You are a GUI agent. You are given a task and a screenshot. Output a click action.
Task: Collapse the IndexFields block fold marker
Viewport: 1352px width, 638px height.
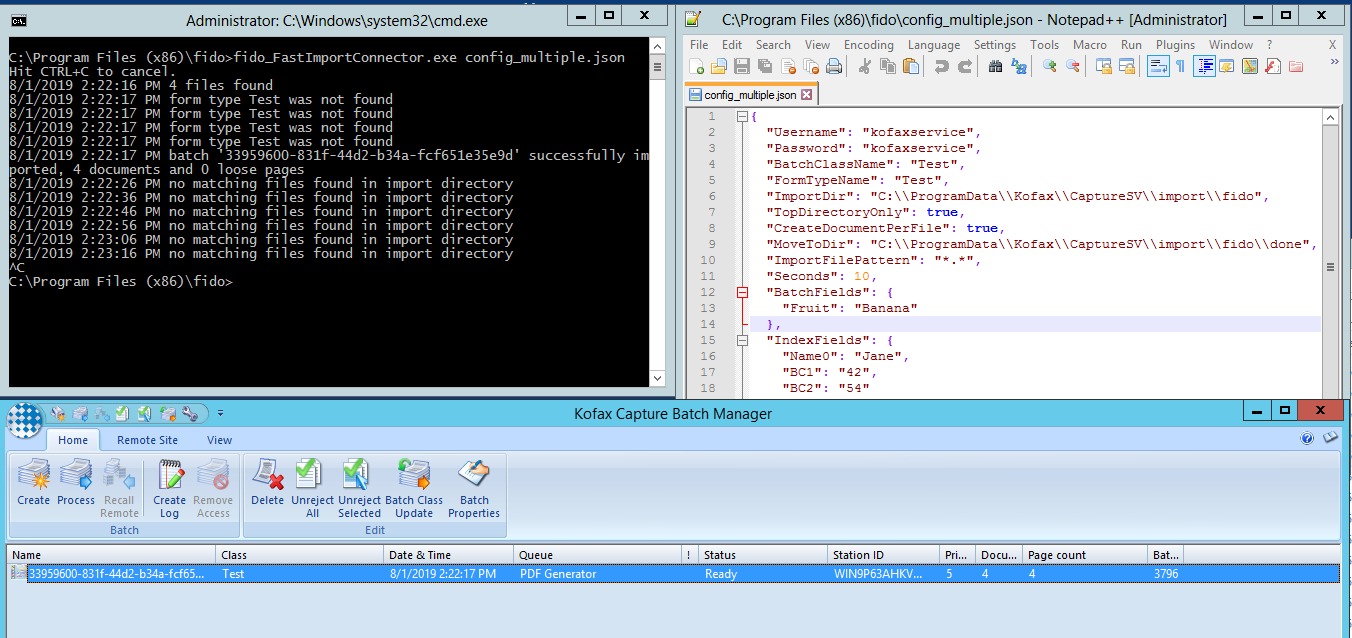coord(742,340)
